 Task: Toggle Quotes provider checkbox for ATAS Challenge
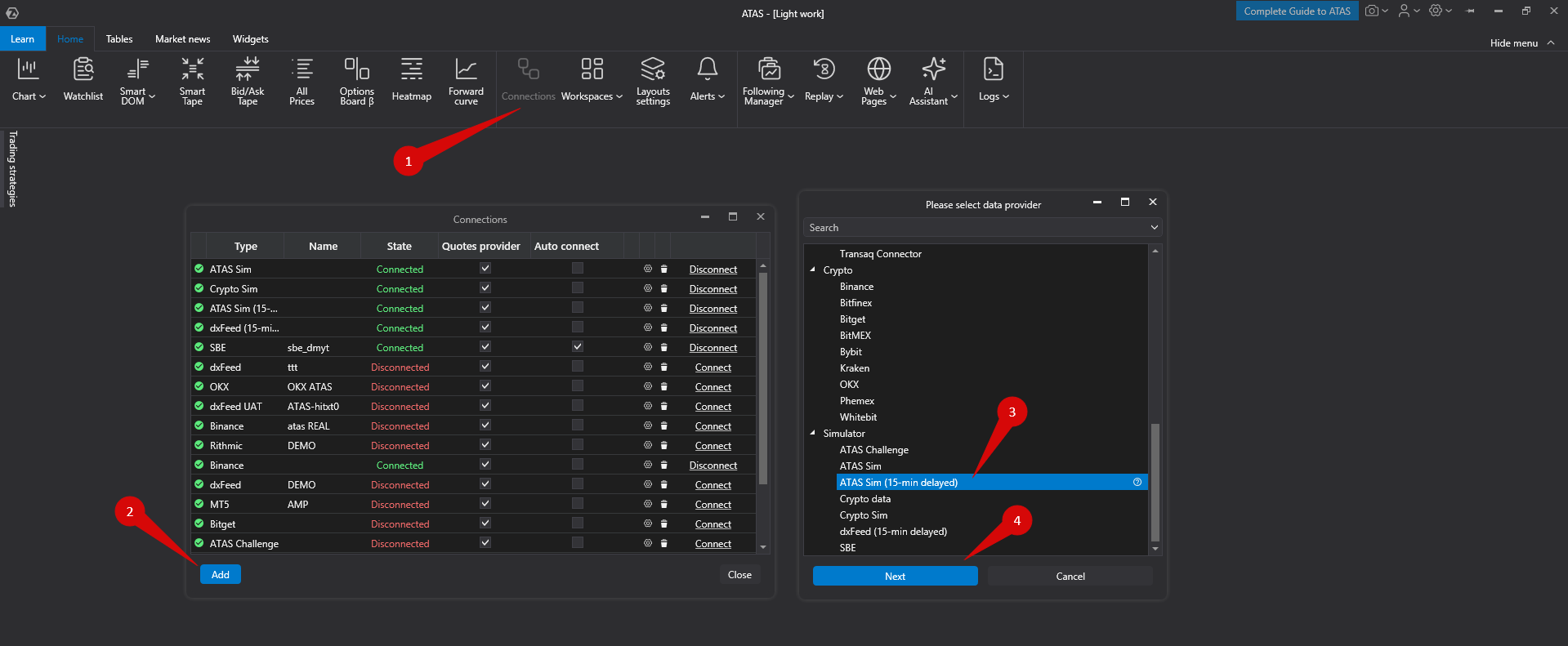tap(485, 543)
